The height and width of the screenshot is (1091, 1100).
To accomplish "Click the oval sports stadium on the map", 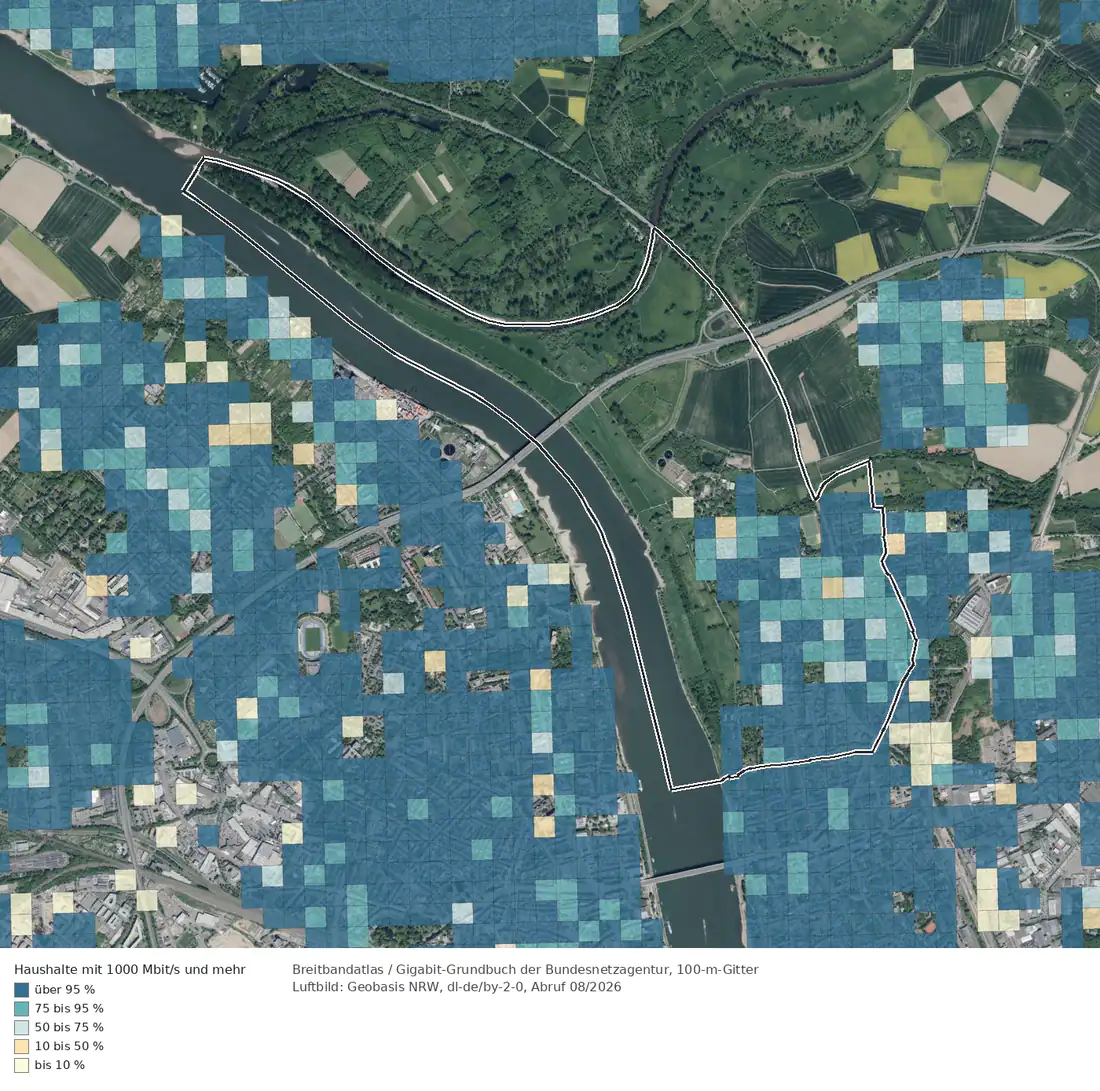I will tap(312, 638).
